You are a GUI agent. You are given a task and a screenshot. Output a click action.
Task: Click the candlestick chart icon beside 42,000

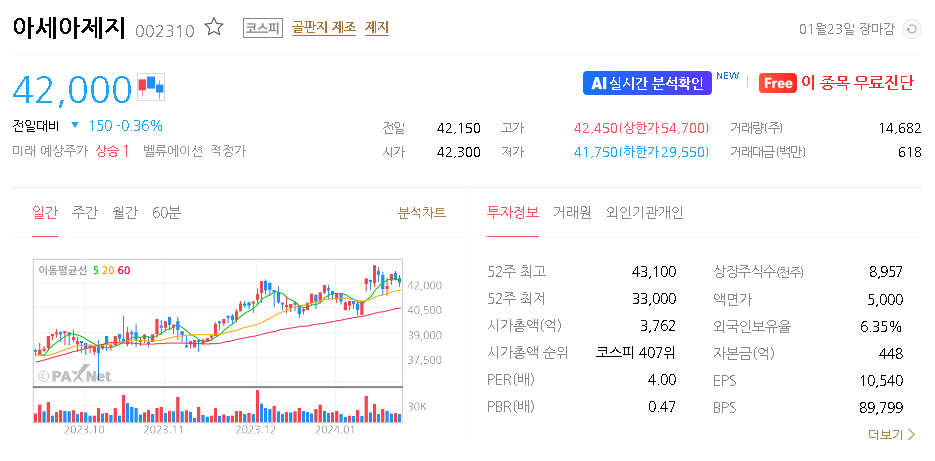point(151,88)
